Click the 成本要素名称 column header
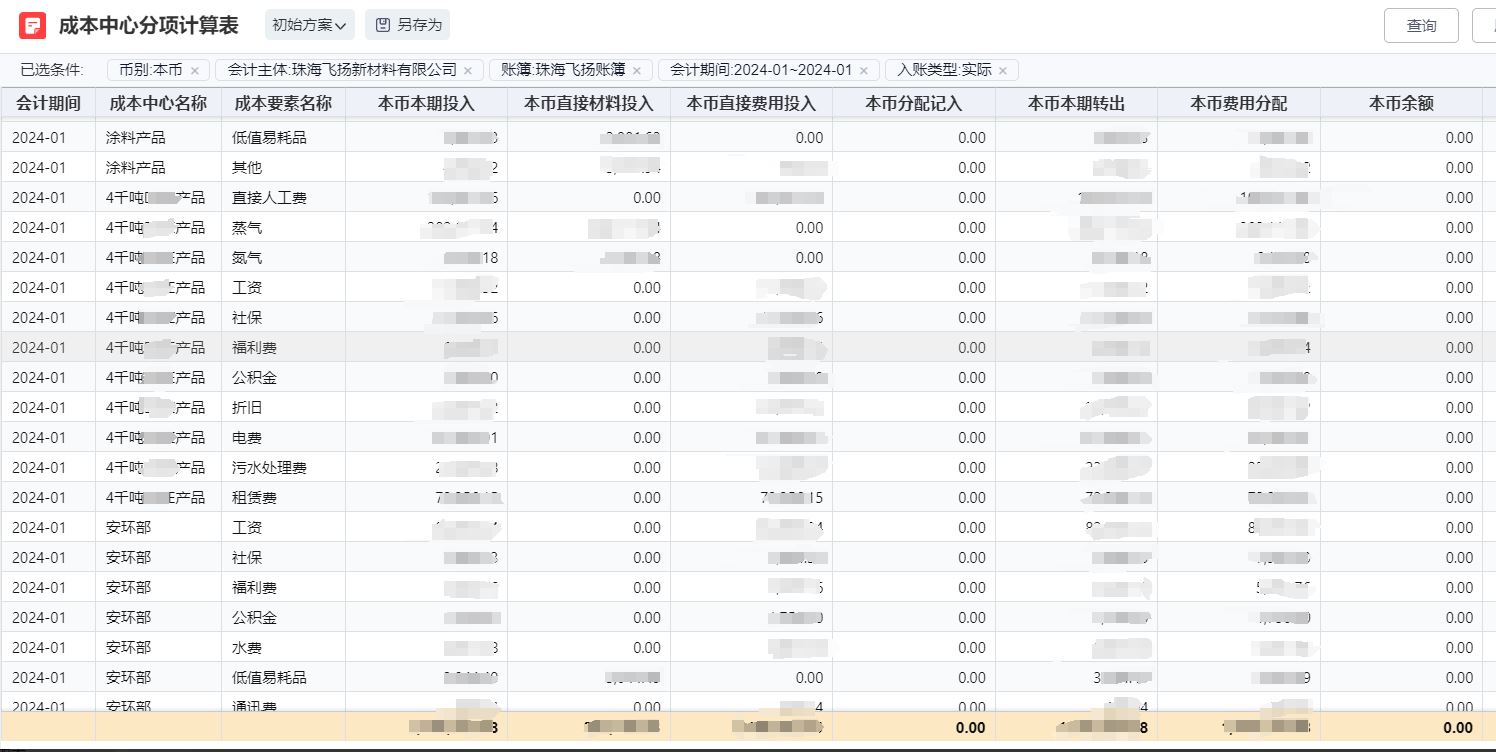1496x752 pixels. click(x=282, y=103)
